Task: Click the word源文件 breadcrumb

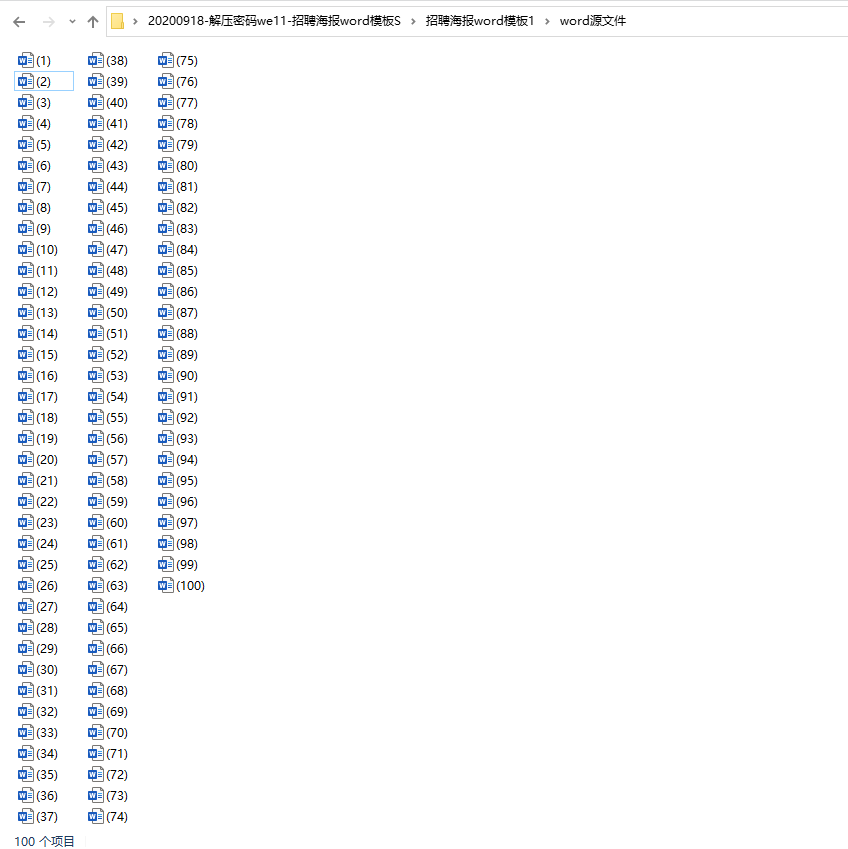Action: [592, 21]
